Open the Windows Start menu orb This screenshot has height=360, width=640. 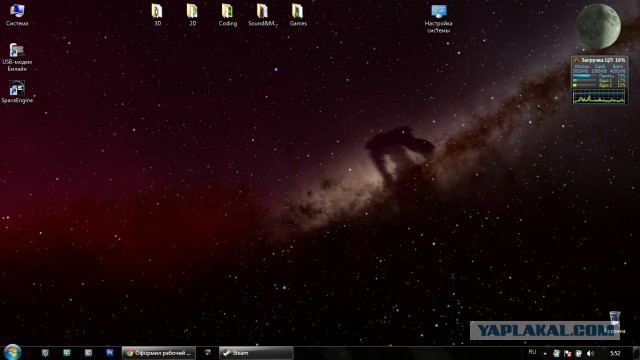pos(12,352)
